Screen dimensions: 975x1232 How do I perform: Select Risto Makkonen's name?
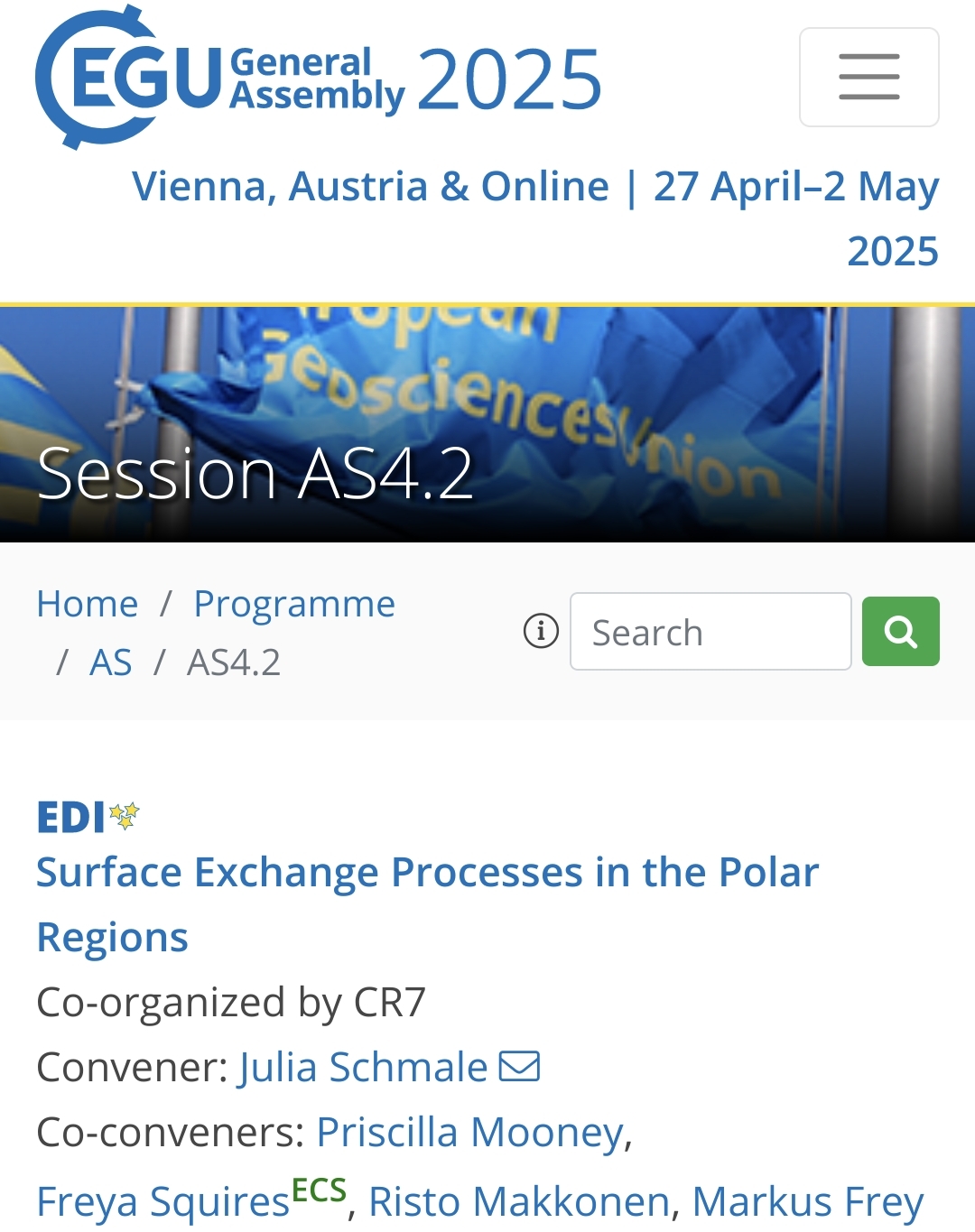click(518, 1202)
